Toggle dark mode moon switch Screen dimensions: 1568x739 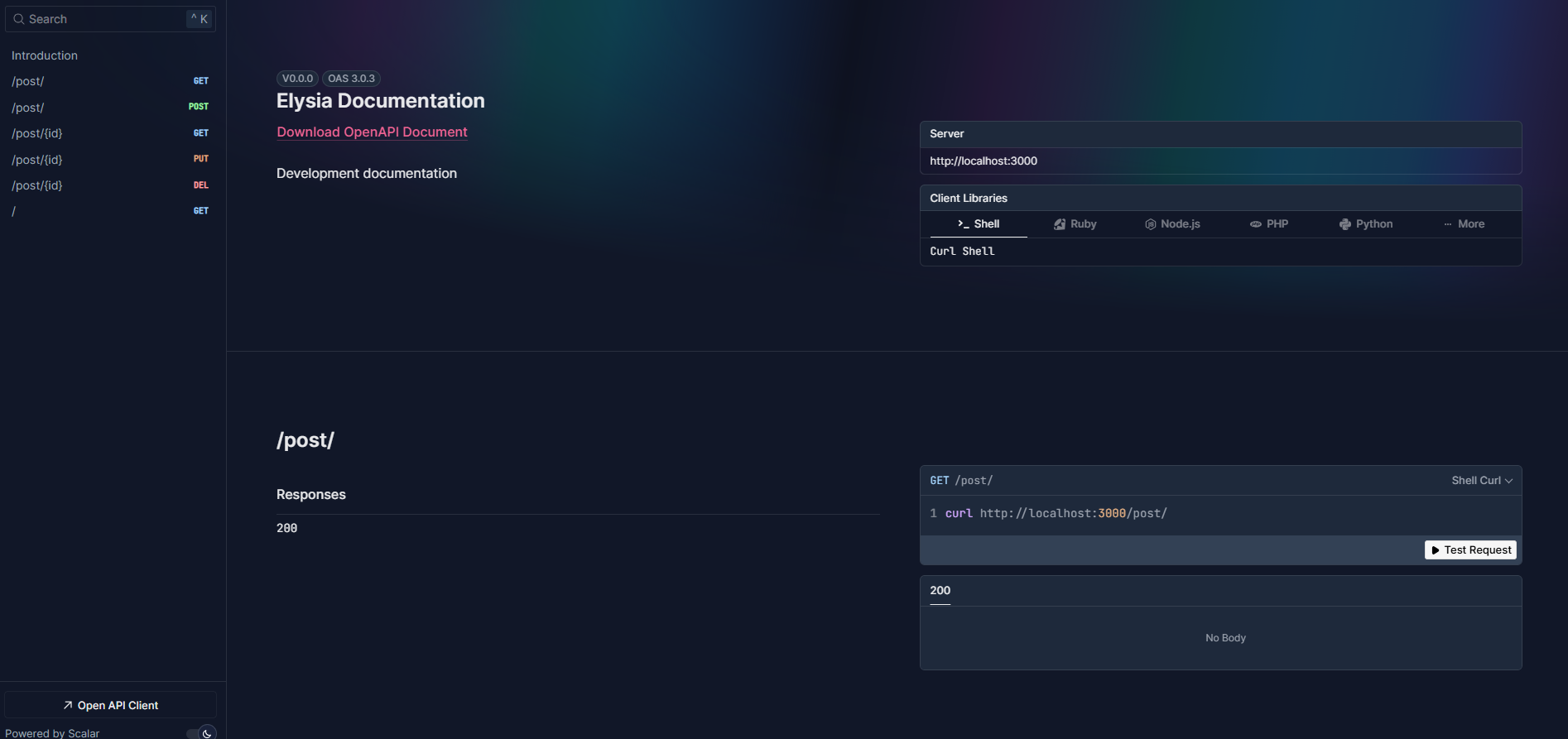coord(202,733)
